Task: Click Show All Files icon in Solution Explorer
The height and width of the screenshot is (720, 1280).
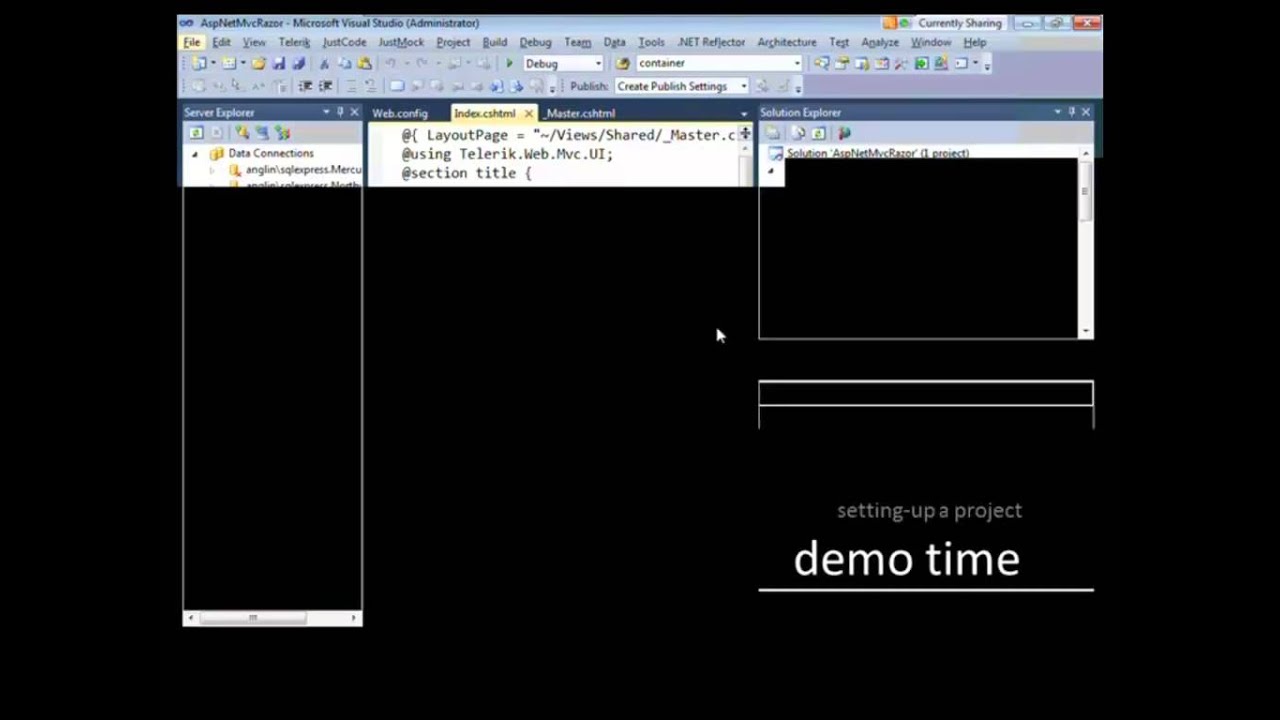Action: (x=798, y=132)
